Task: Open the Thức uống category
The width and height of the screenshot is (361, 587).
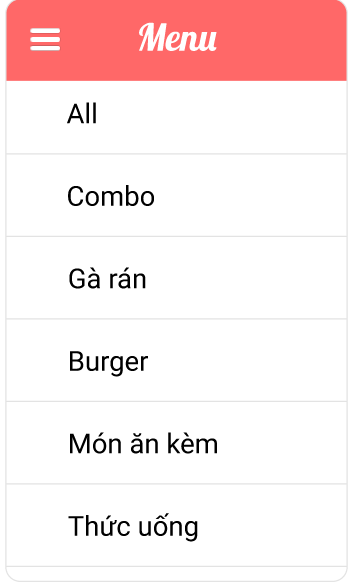Action: click(176, 525)
